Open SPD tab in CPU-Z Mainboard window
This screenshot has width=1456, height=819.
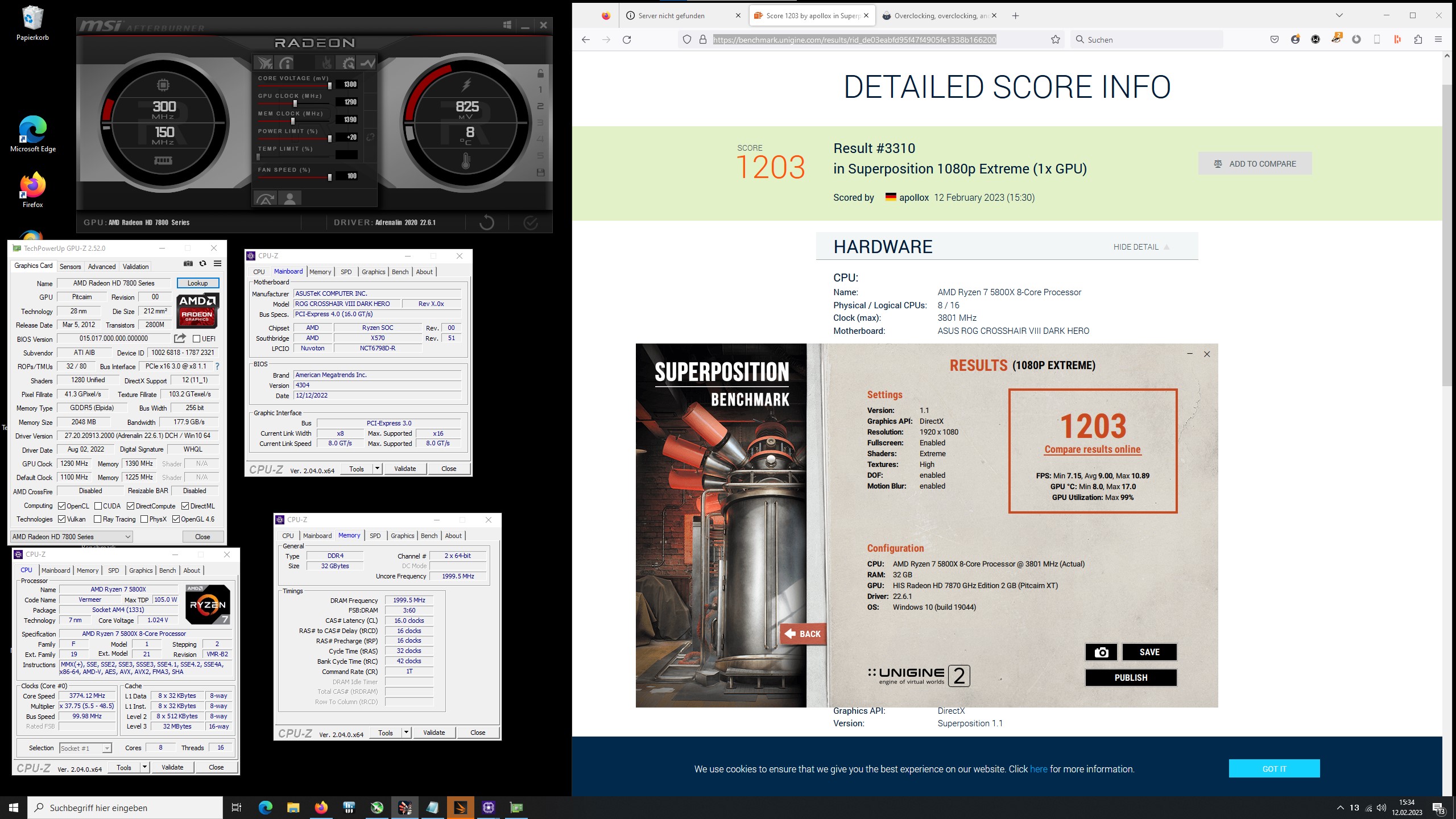point(346,272)
